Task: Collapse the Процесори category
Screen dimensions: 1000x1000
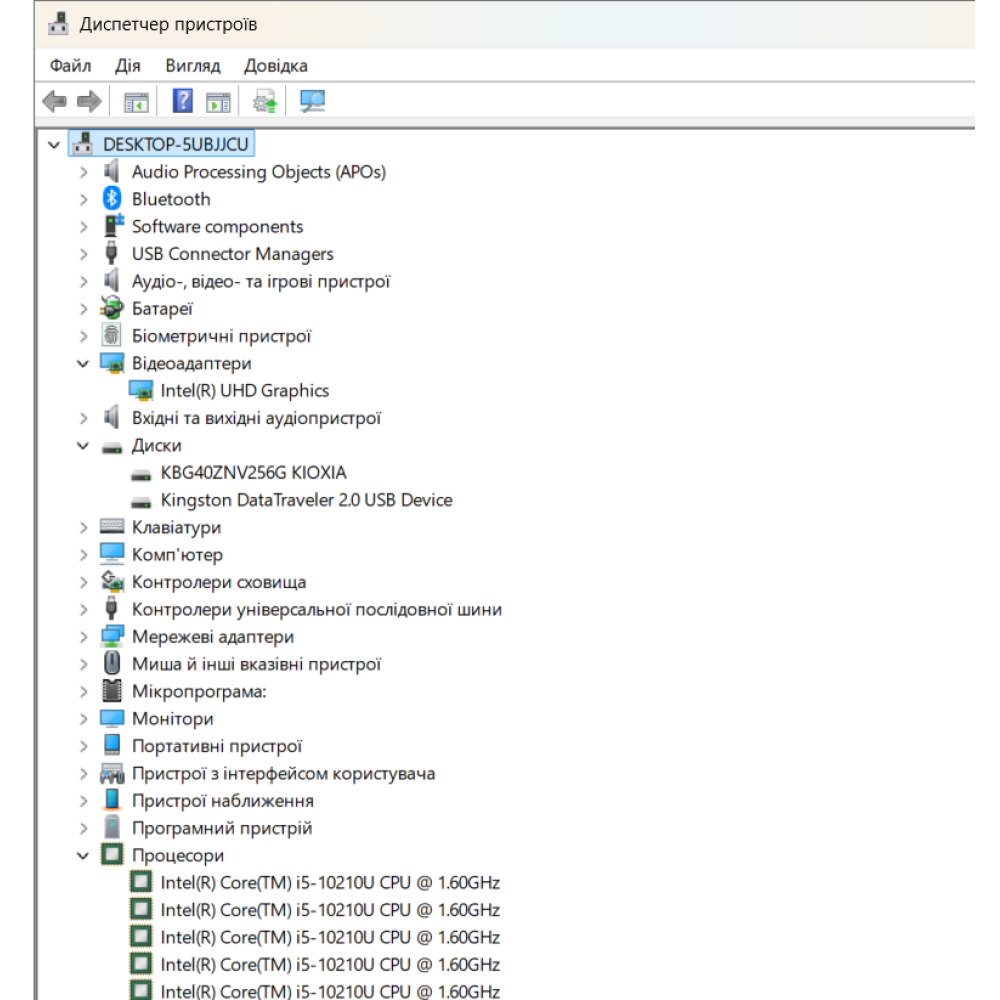Action: coord(83,856)
